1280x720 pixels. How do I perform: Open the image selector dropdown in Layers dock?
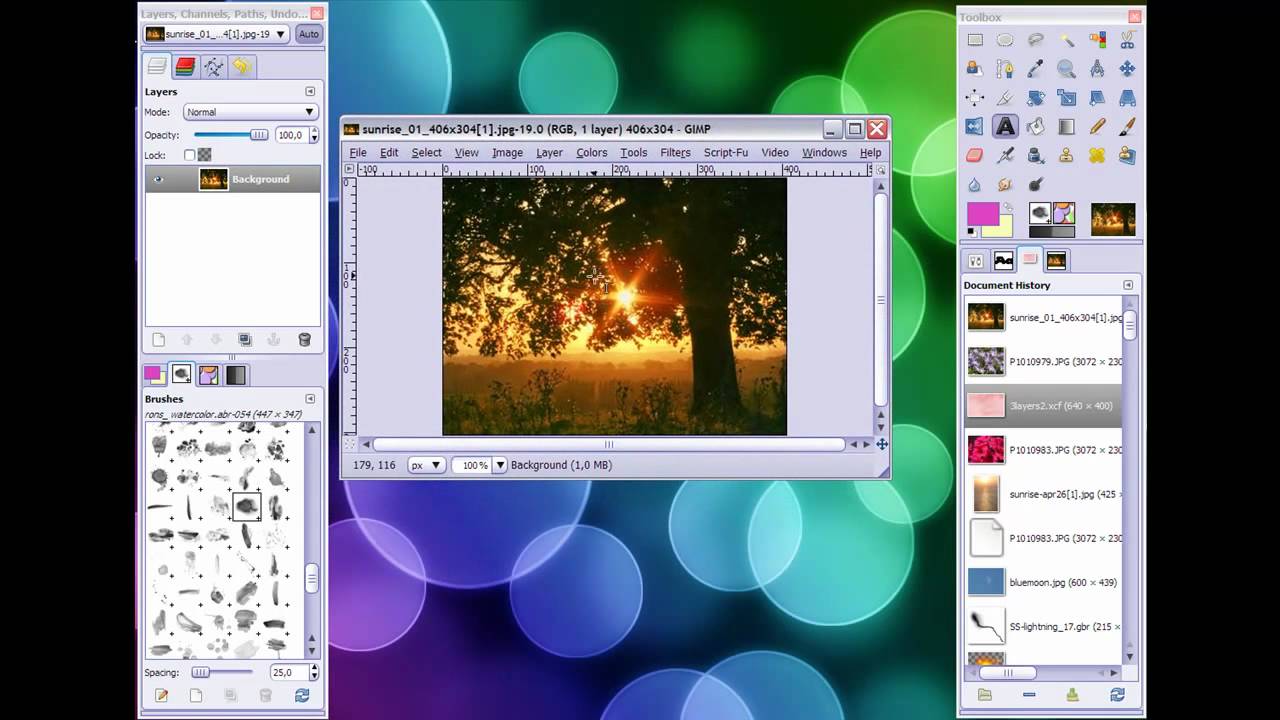click(217, 34)
